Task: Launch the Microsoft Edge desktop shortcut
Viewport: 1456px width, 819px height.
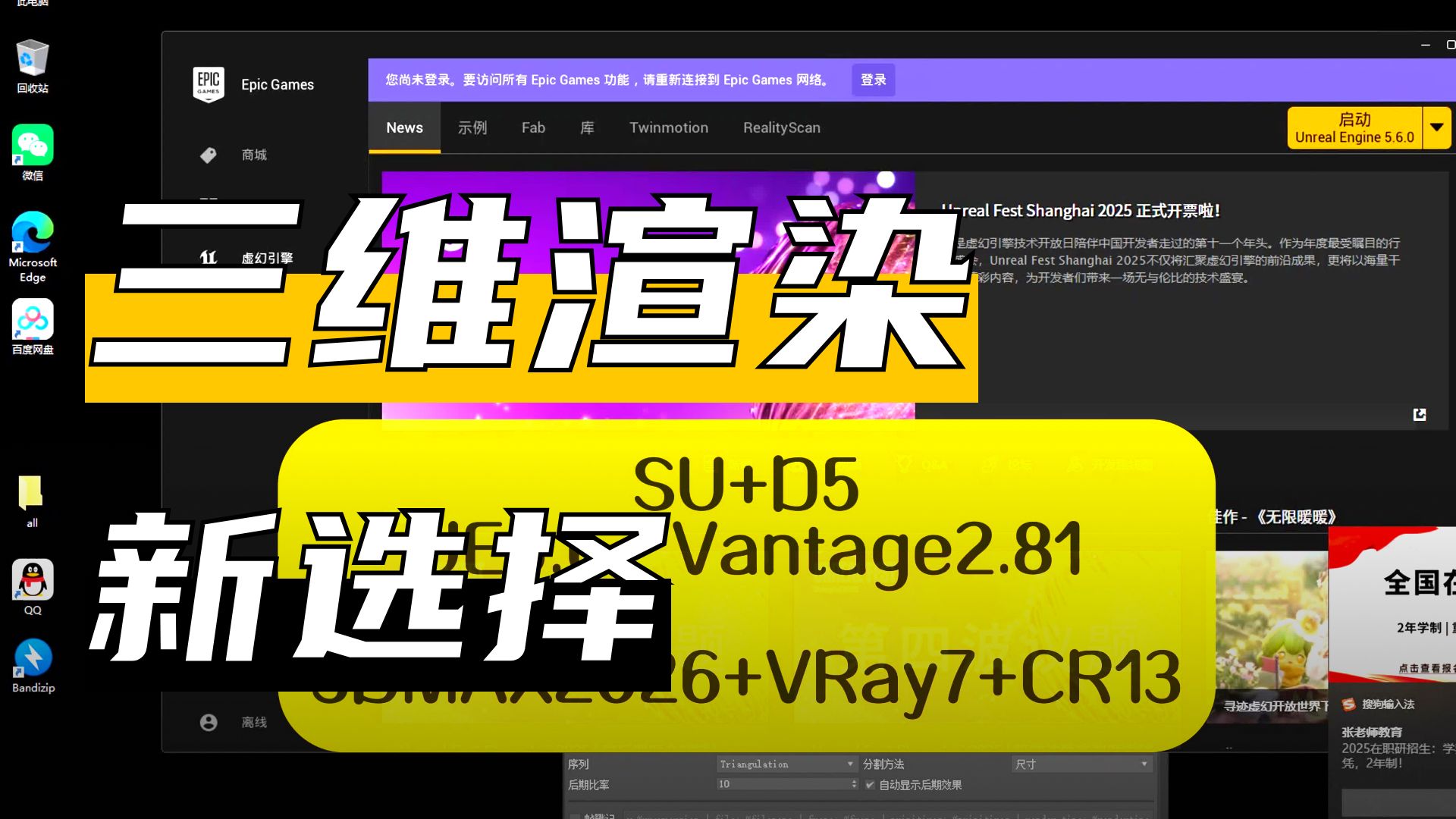Action: tap(32, 247)
